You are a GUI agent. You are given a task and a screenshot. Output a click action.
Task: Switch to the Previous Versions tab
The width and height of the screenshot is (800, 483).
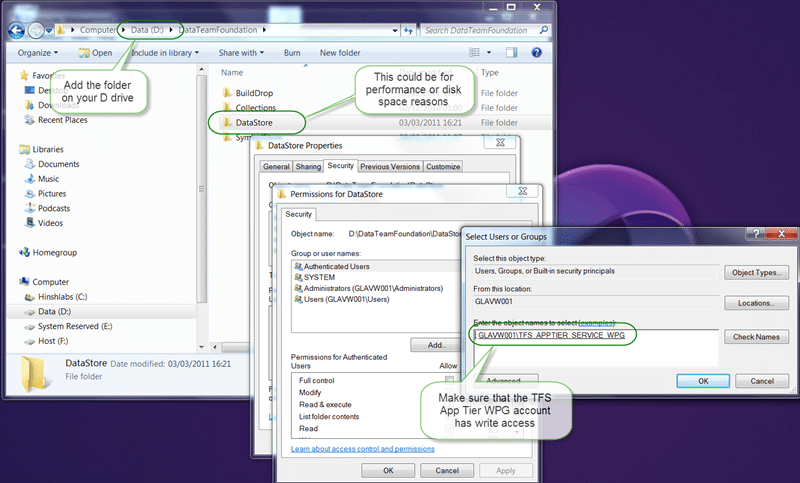(x=390, y=166)
